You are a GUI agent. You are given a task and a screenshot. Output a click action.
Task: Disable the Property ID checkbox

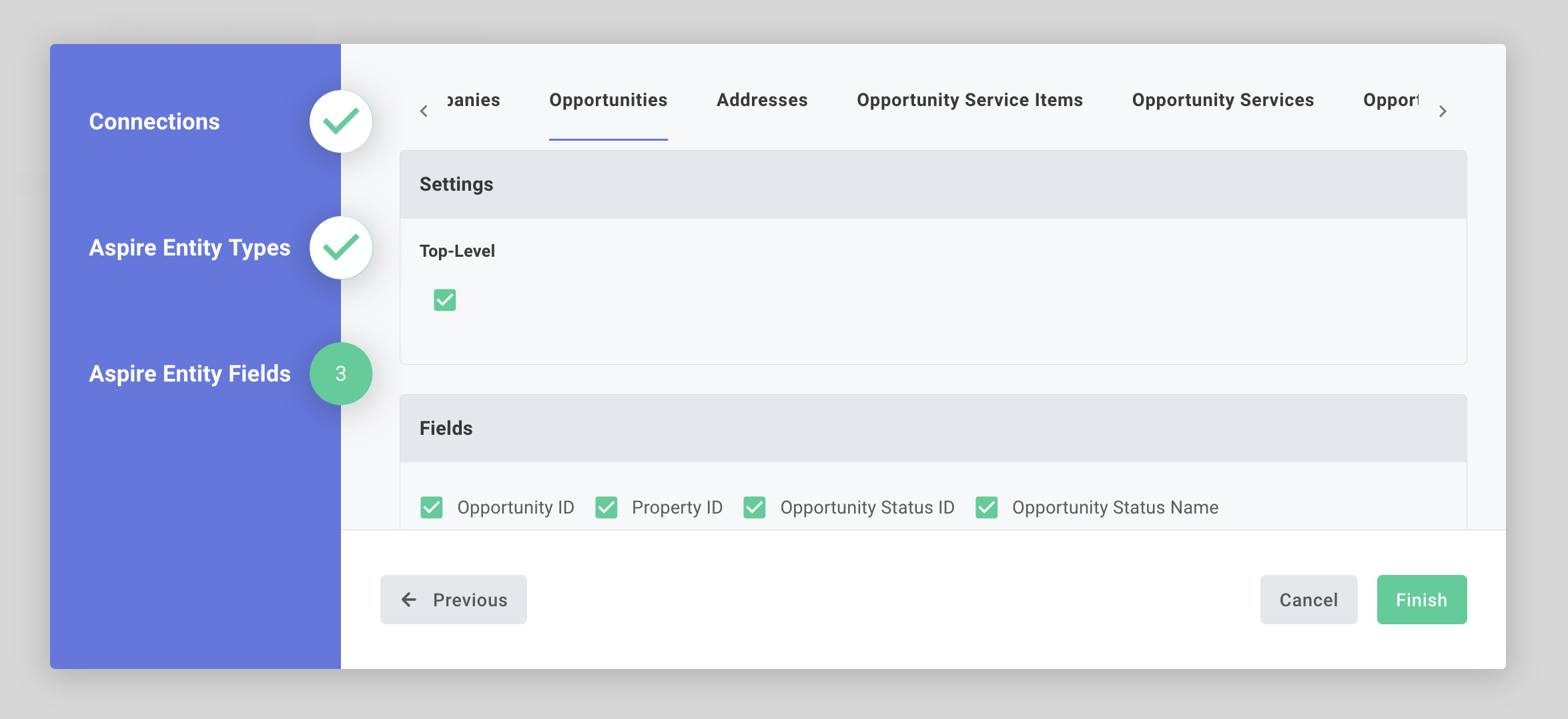point(607,507)
